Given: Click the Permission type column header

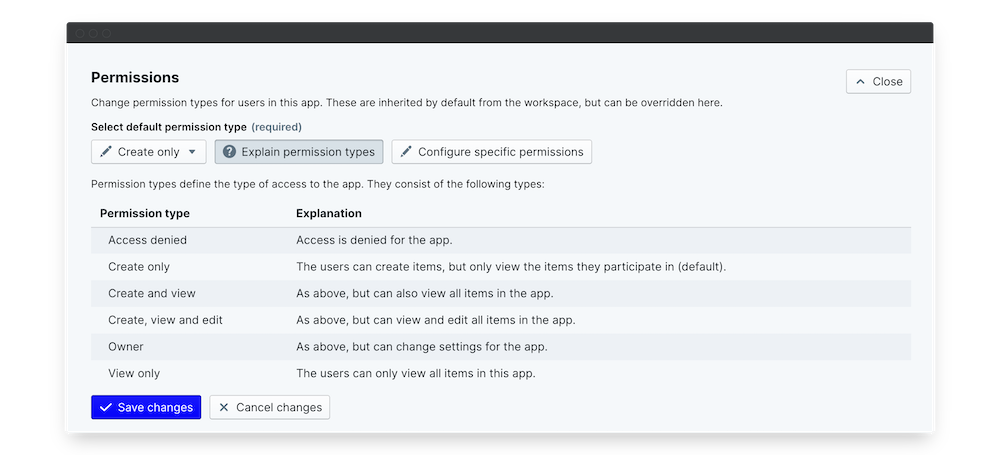Looking at the screenshot, I should coord(145,213).
